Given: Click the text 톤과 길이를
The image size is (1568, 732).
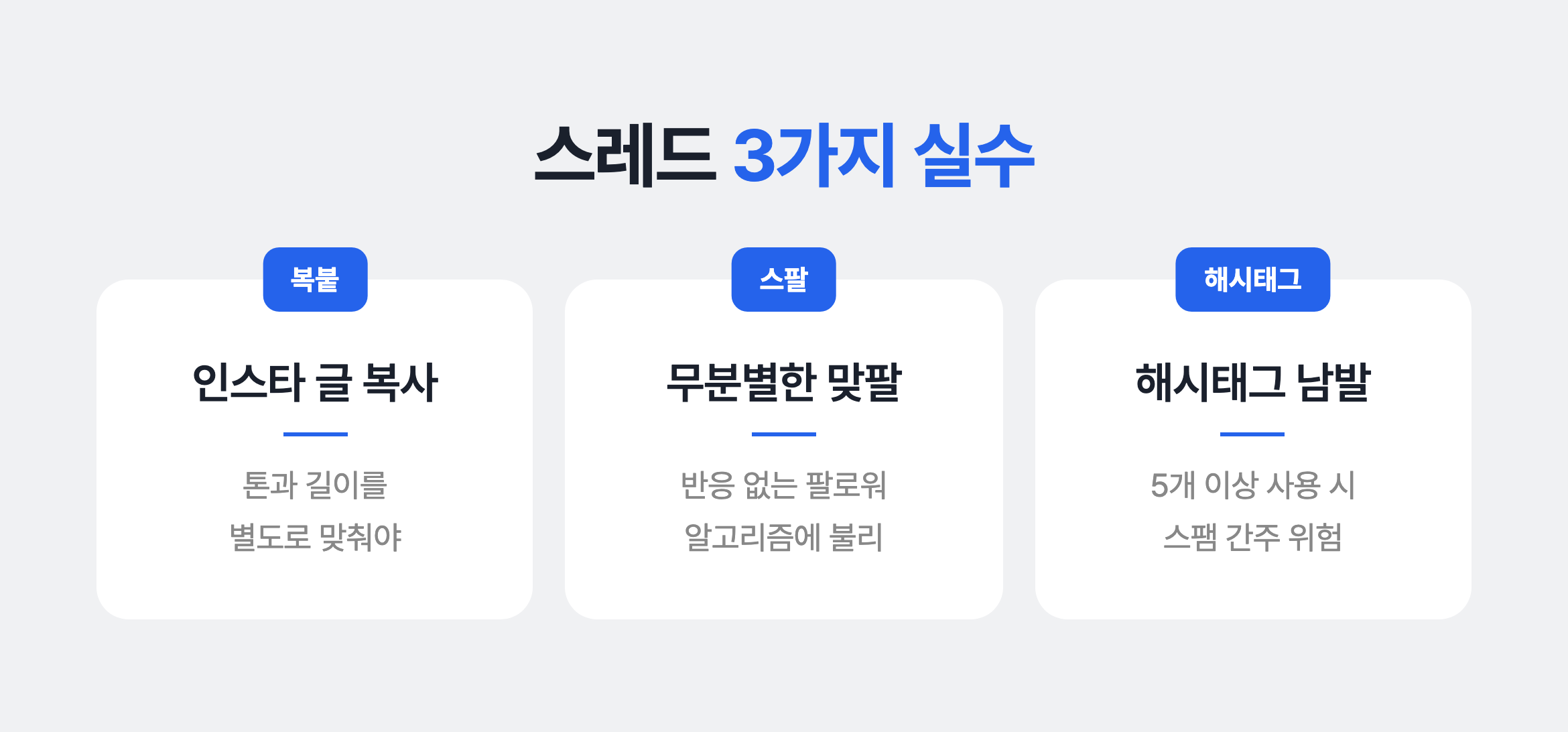Looking at the screenshot, I should tap(315, 485).
